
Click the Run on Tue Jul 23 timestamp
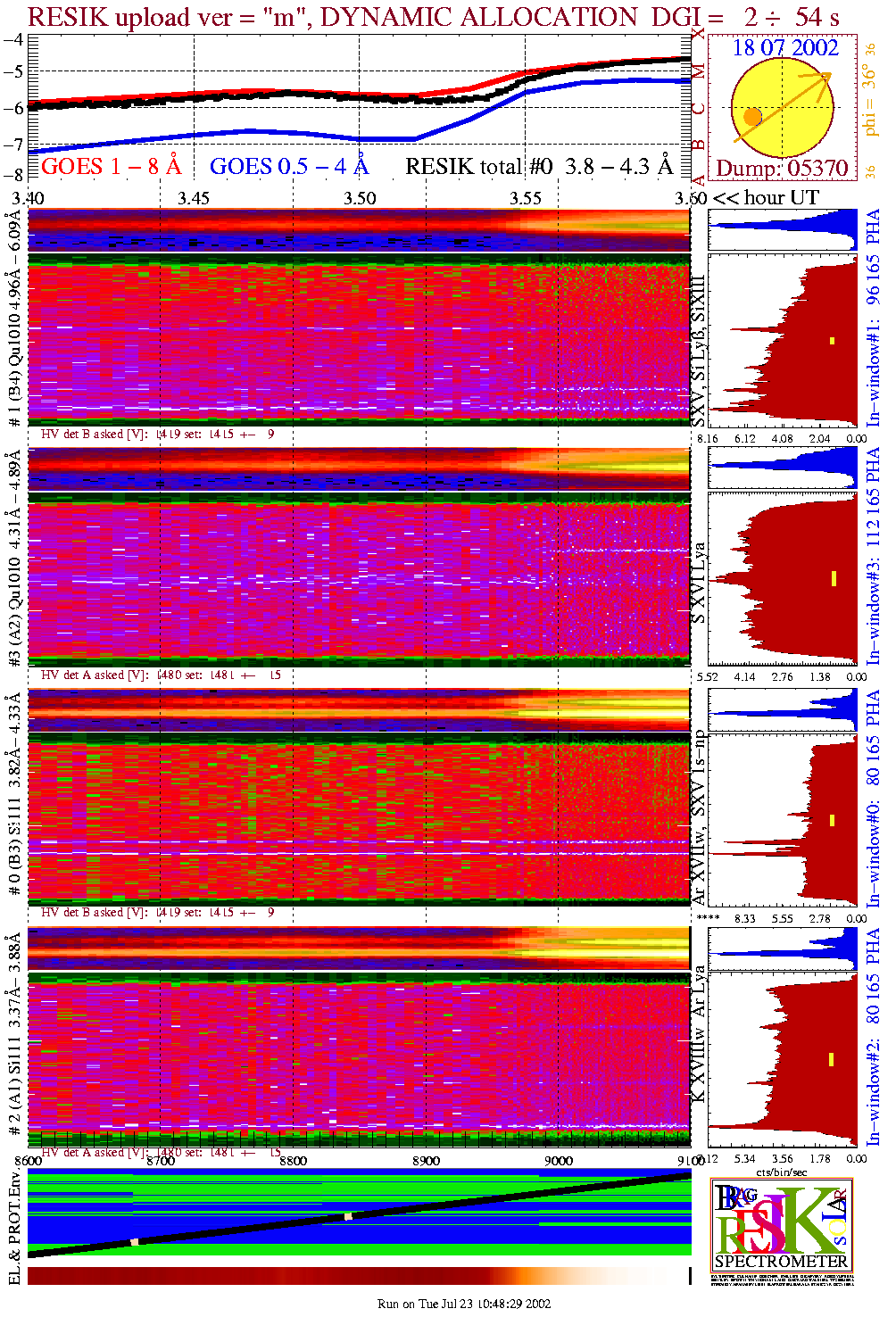pyautogui.click(x=464, y=1304)
